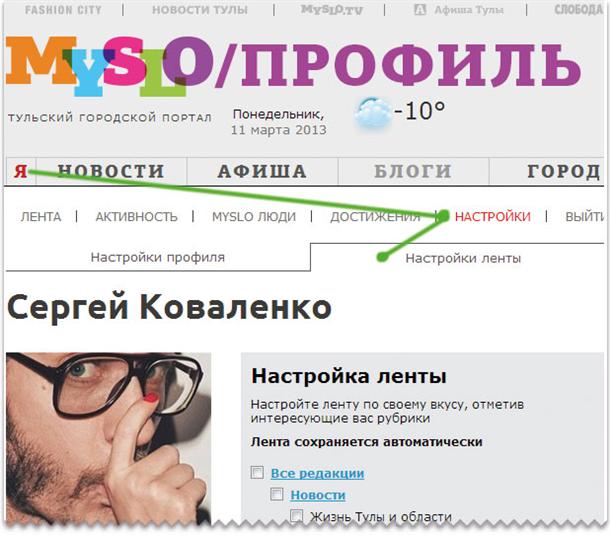Enable the Новости checkbox

pos(277,494)
